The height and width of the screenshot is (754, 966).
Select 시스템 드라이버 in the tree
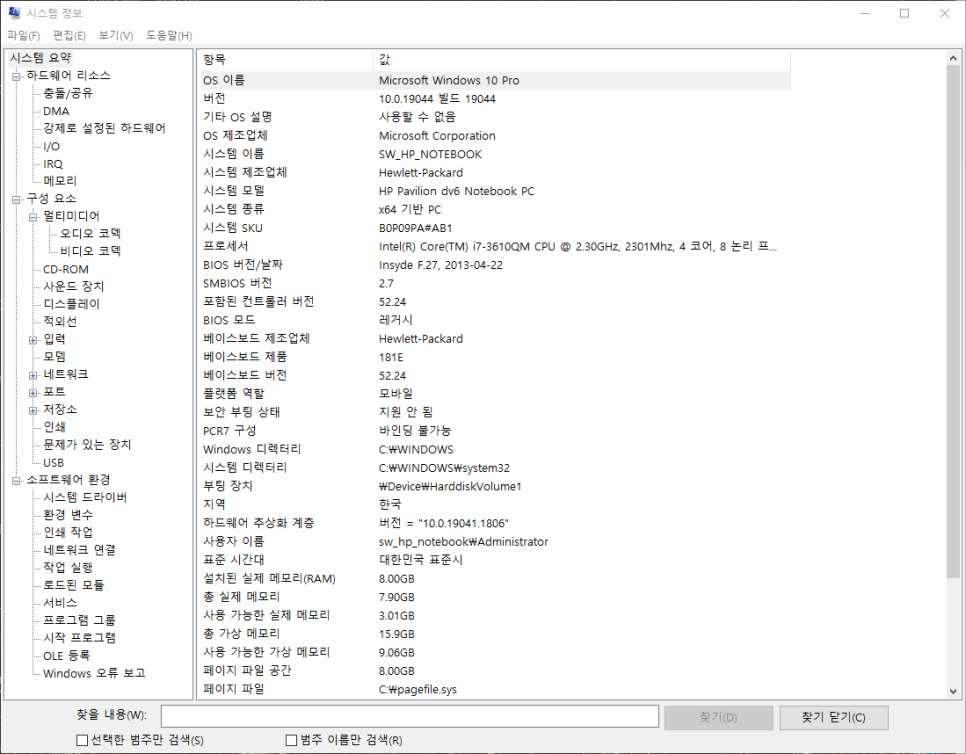(x=85, y=497)
